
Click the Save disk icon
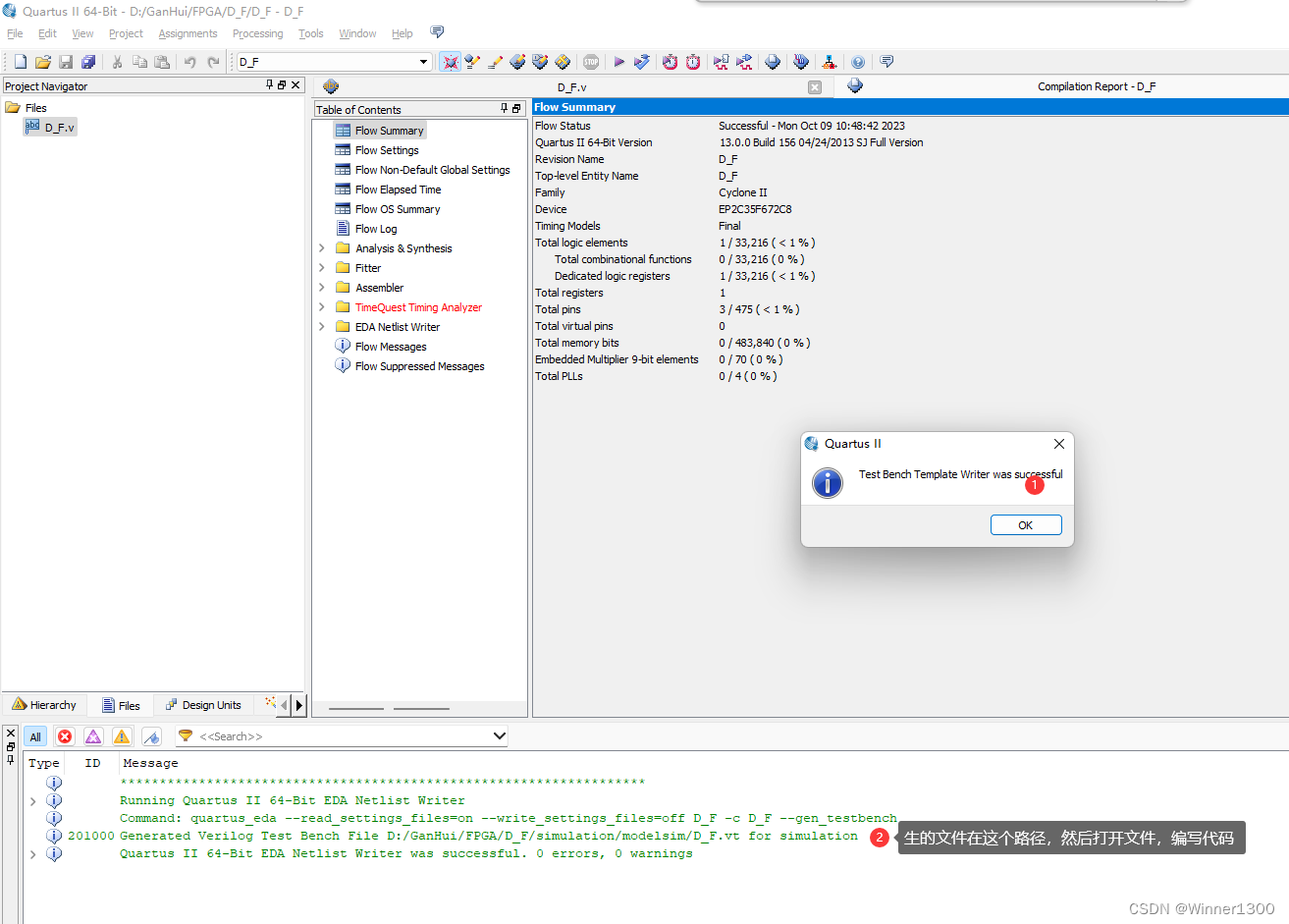[x=66, y=62]
